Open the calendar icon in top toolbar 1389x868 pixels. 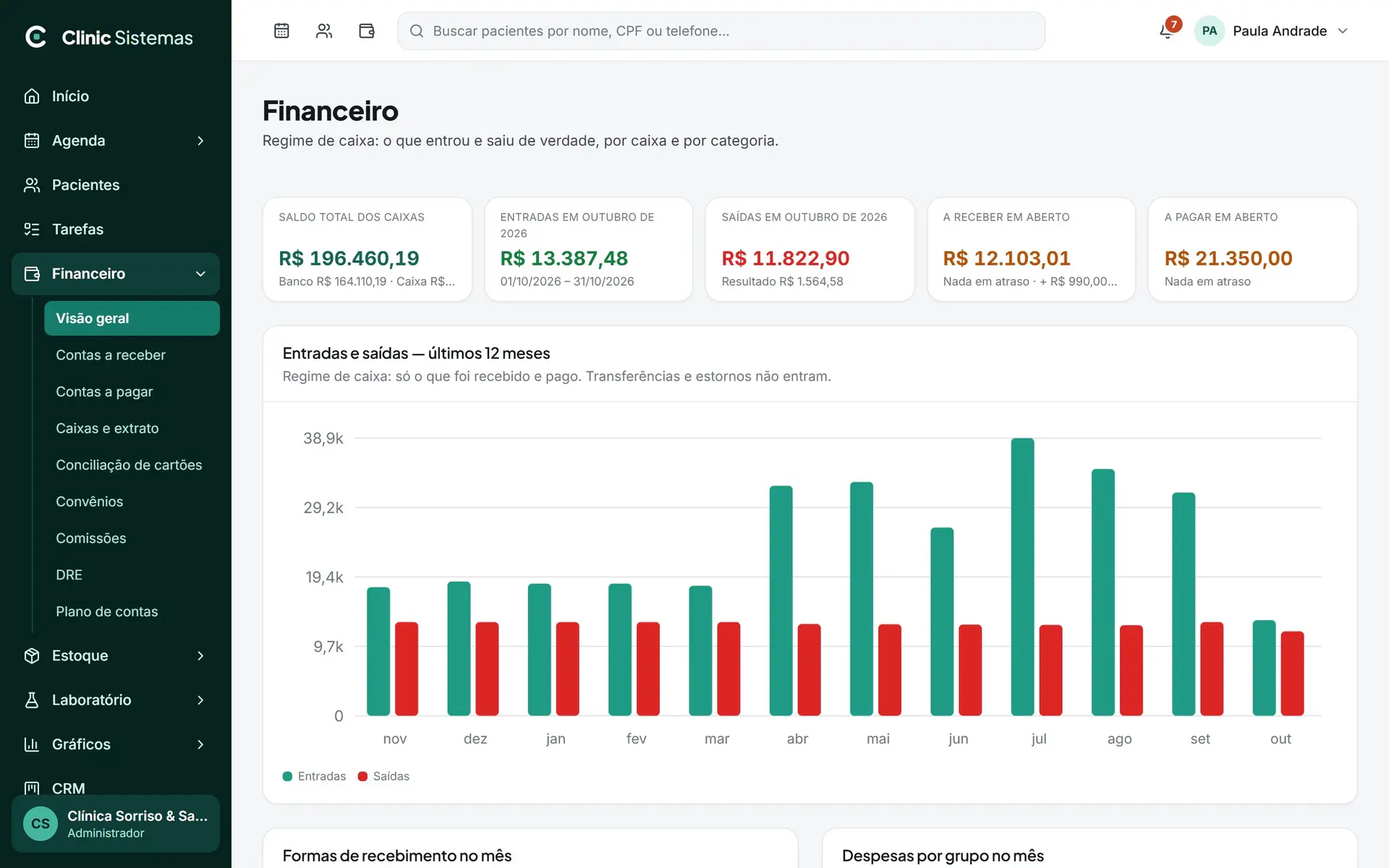point(281,30)
